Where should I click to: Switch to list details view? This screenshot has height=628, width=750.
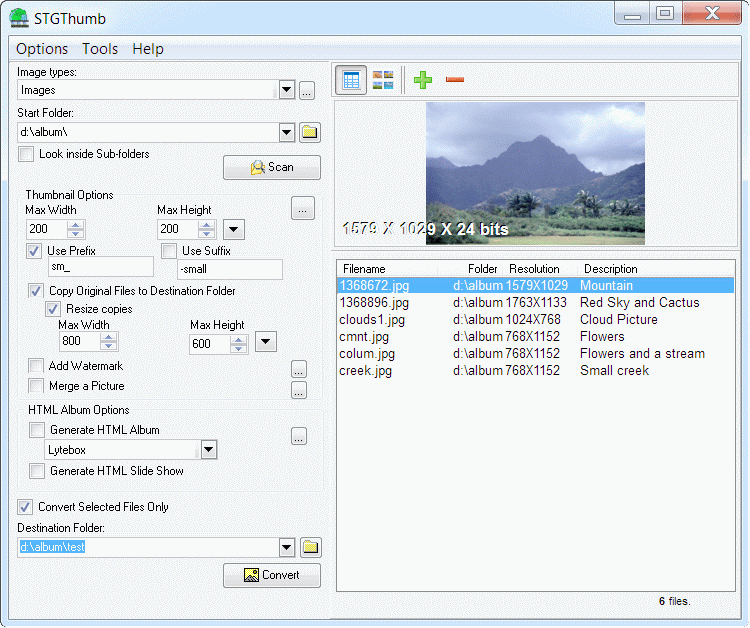(351, 81)
